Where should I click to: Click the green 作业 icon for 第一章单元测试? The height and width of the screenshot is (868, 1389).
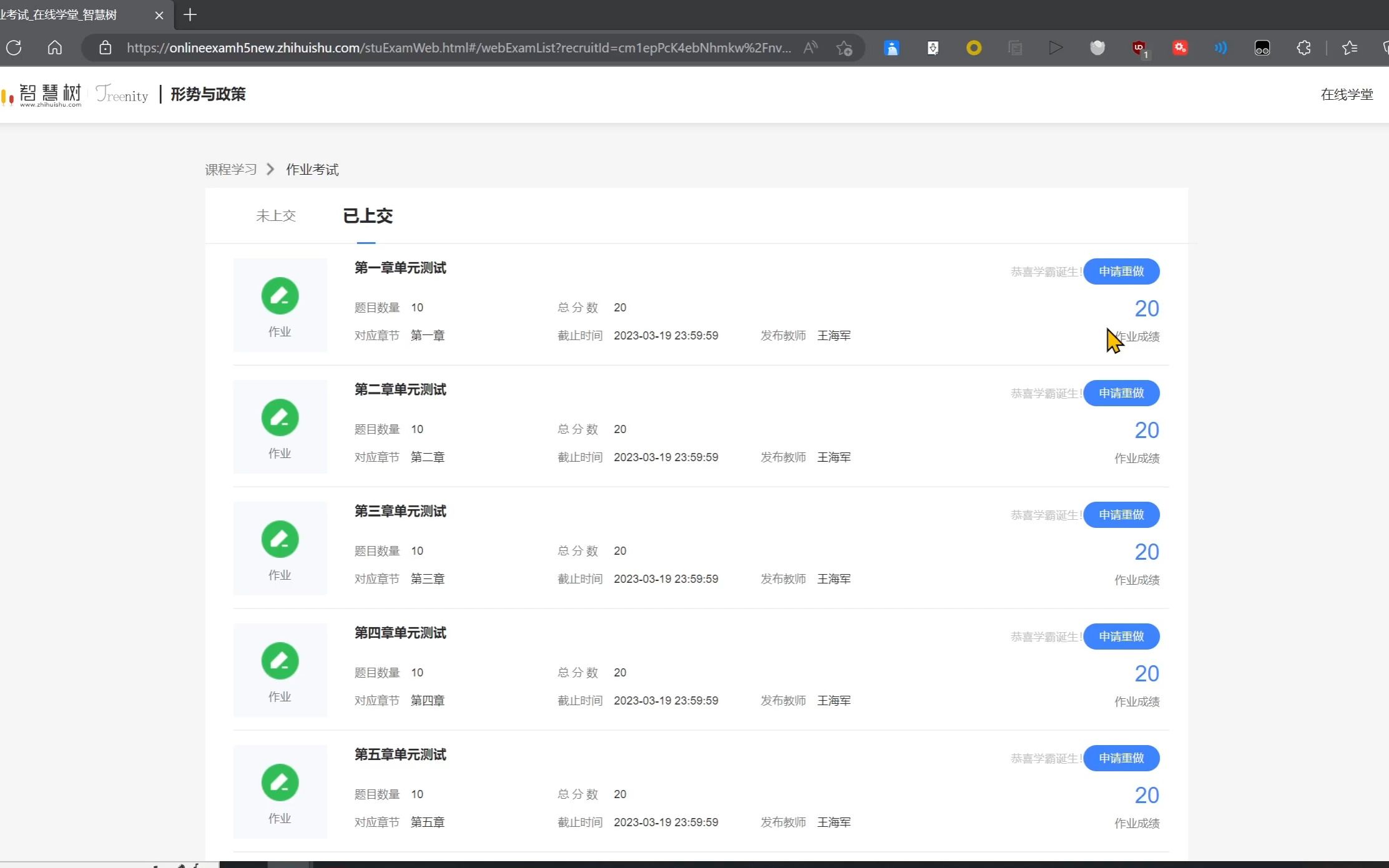tap(280, 296)
